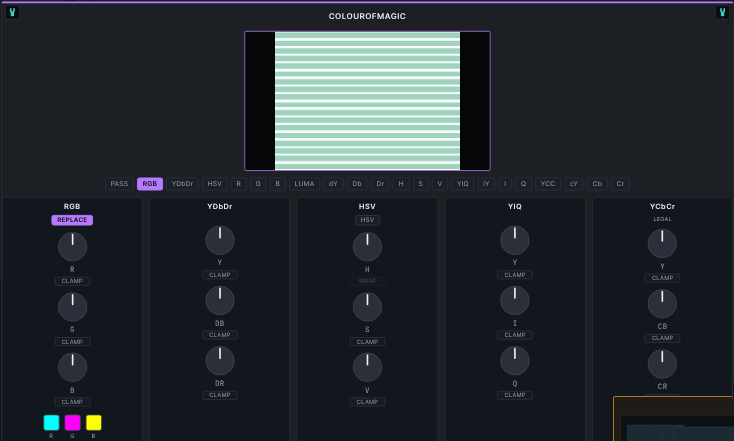Toggle CLAMP under the DR knob
Viewport: 734px width, 441px height.
[x=220, y=395]
